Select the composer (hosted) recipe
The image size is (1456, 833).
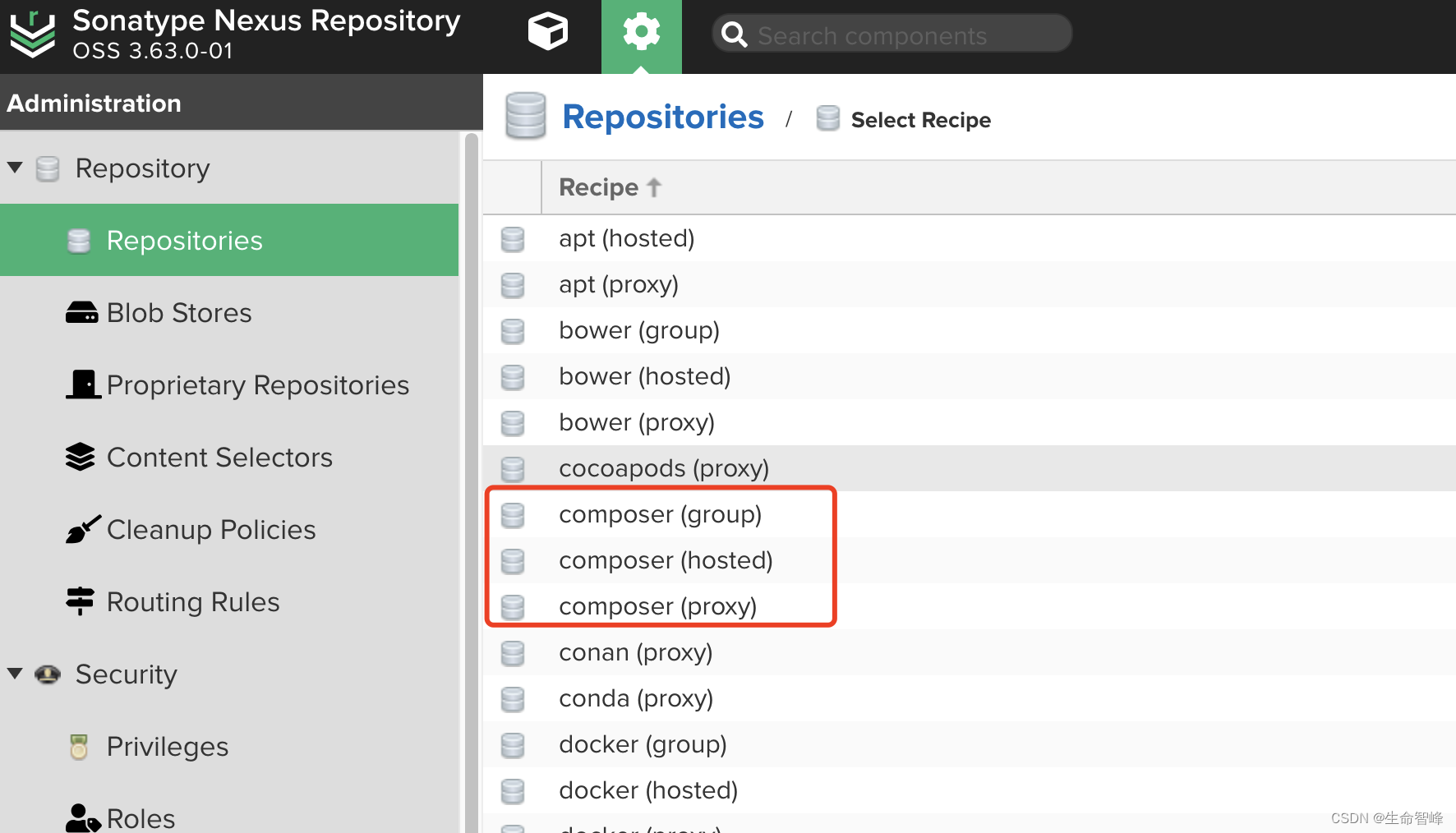click(970, 560)
